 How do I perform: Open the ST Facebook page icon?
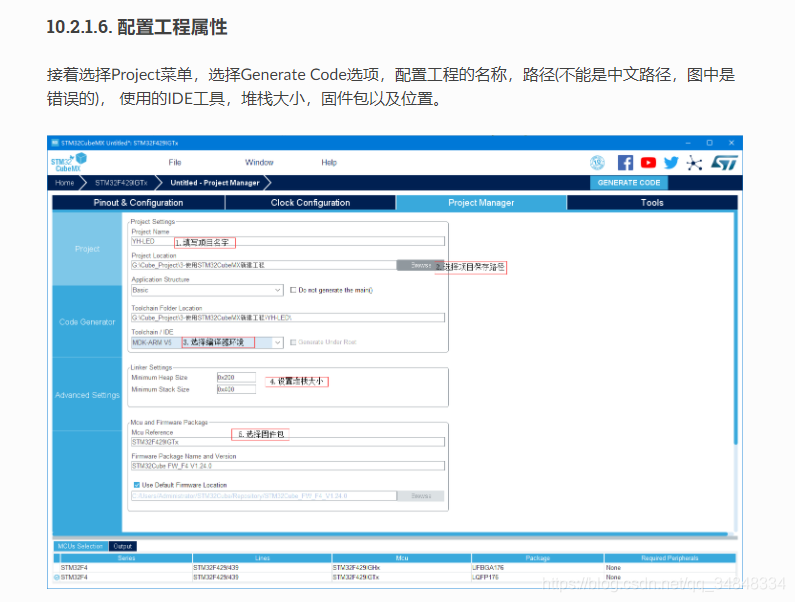pos(625,163)
